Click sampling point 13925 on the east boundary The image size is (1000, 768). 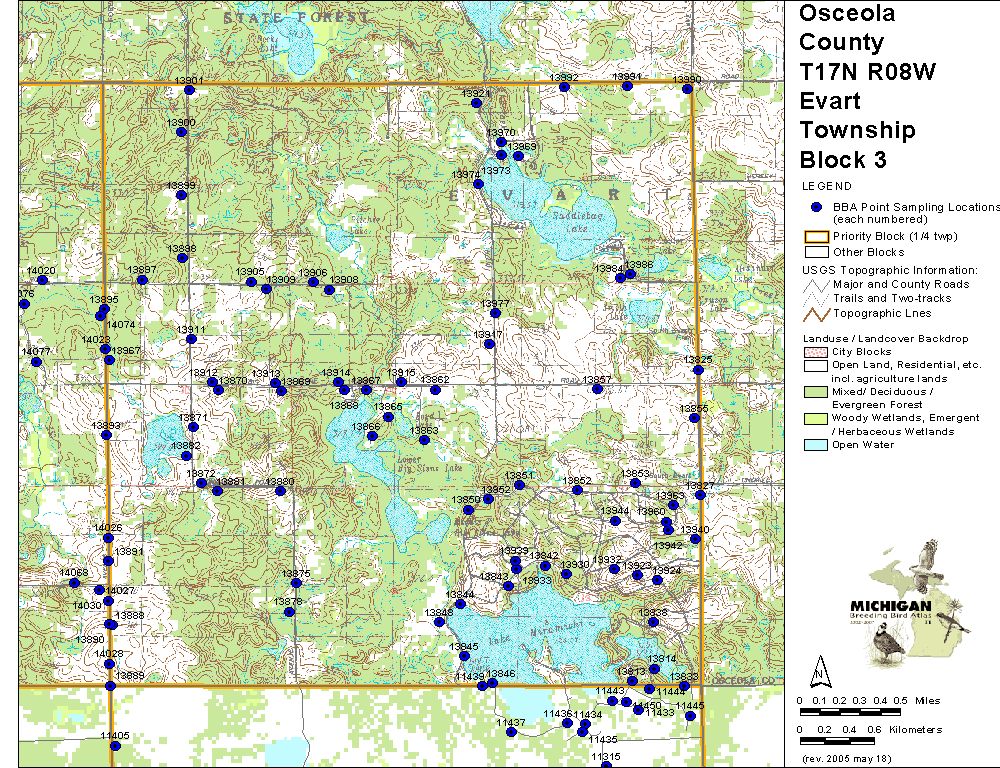698,370
